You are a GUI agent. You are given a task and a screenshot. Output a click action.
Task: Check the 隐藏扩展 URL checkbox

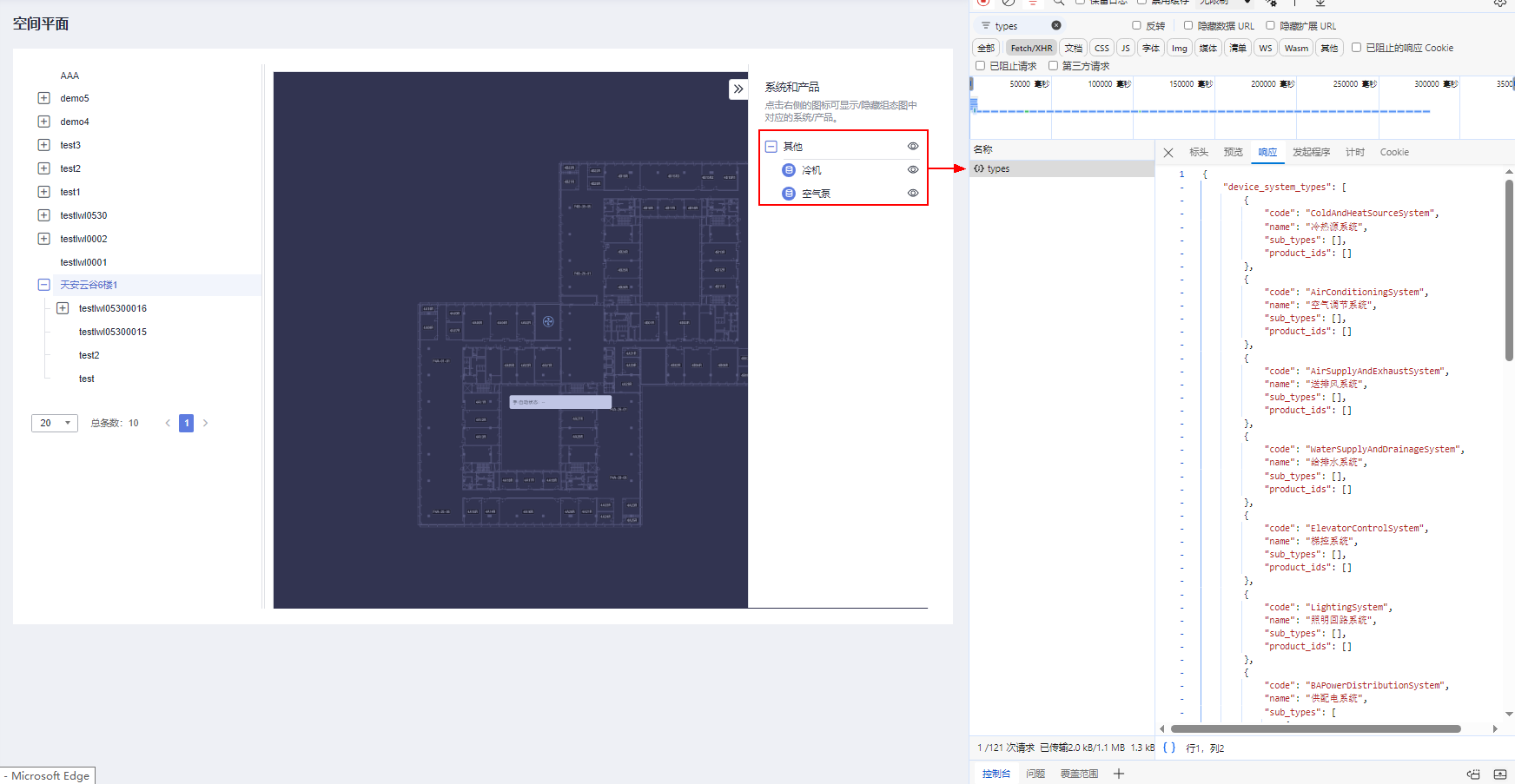click(x=1270, y=25)
